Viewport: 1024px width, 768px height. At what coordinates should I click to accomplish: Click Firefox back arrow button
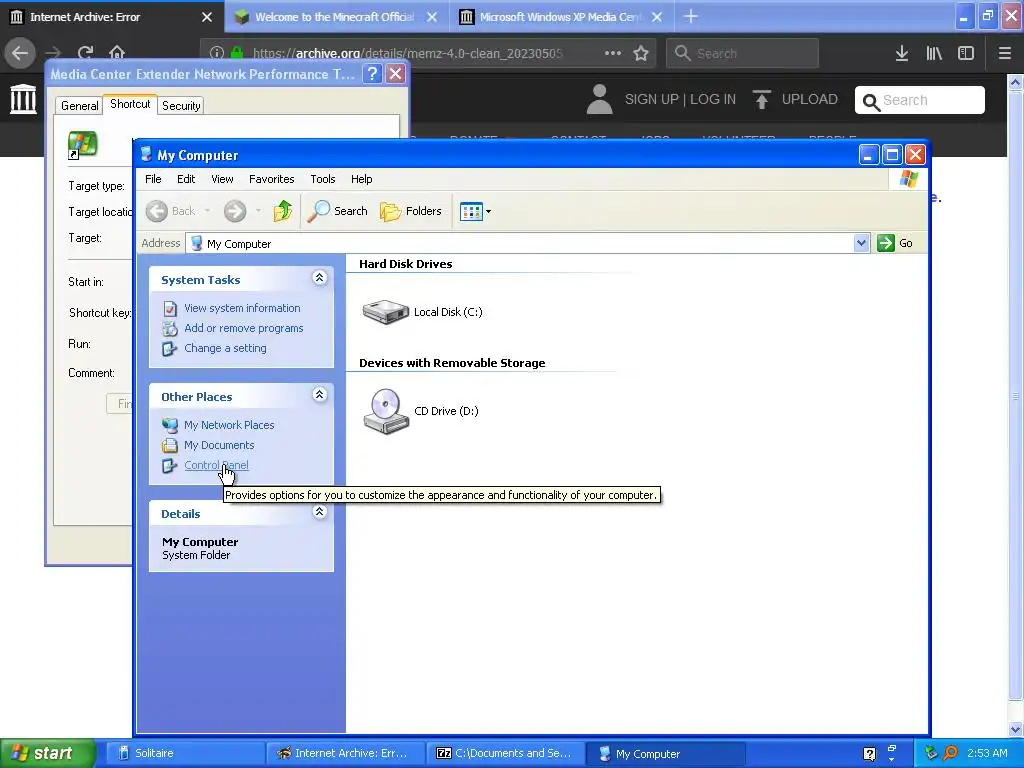(x=20, y=53)
